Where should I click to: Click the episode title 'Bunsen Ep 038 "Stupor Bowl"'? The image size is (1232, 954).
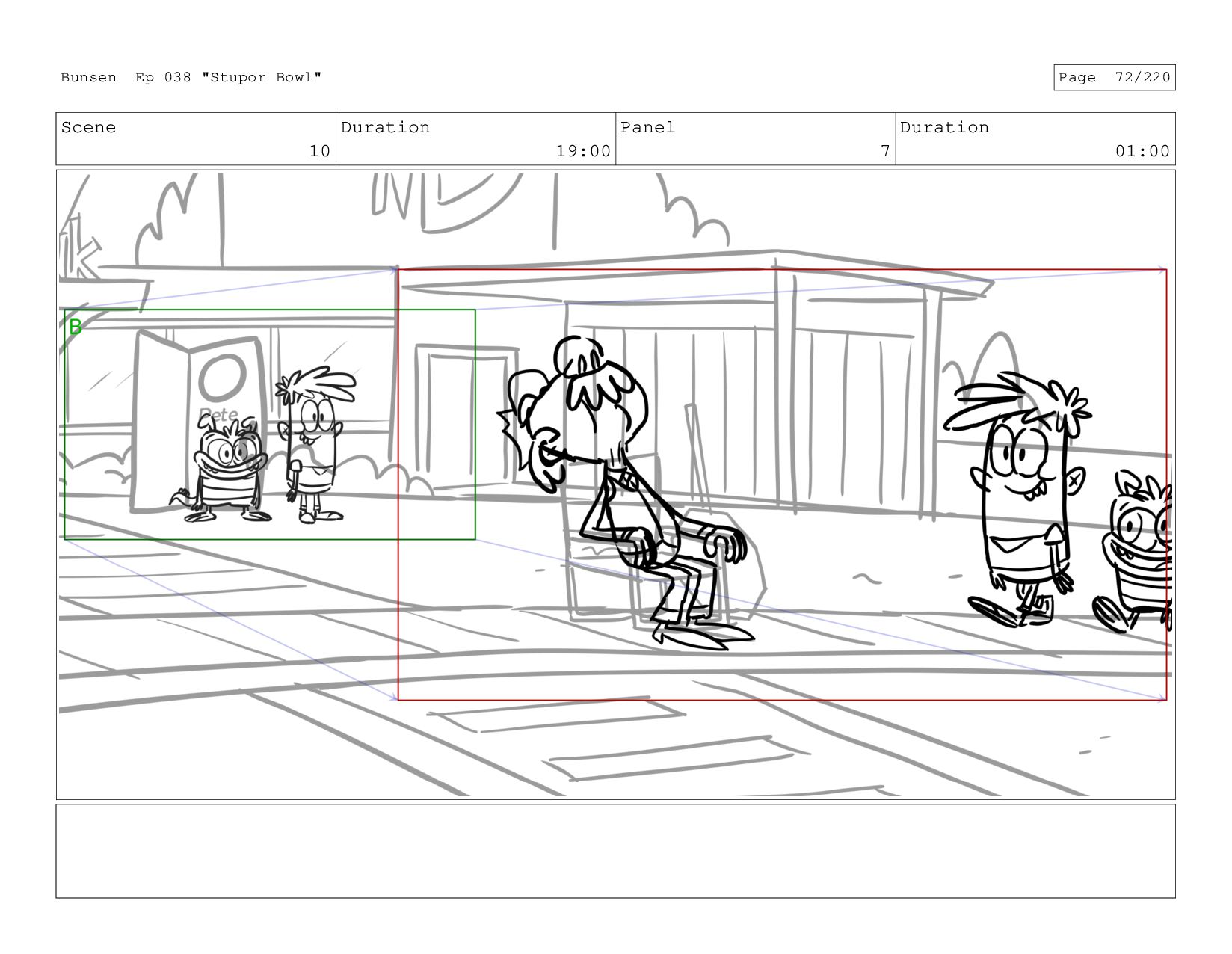pyautogui.click(x=191, y=78)
